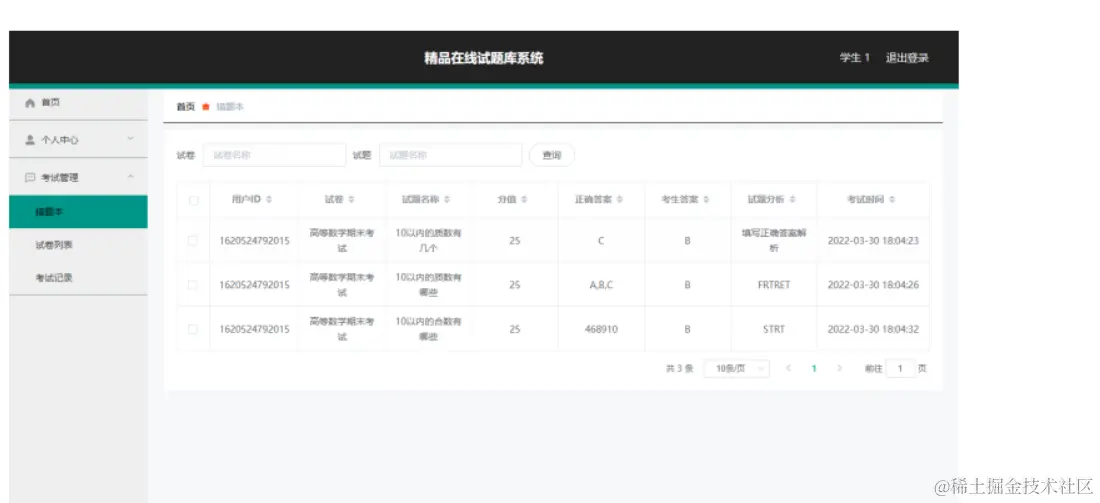The width and height of the screenshot is (1100, 503).
Task: Tick the select-all checkbox in table header
Action: coord(194,201)
